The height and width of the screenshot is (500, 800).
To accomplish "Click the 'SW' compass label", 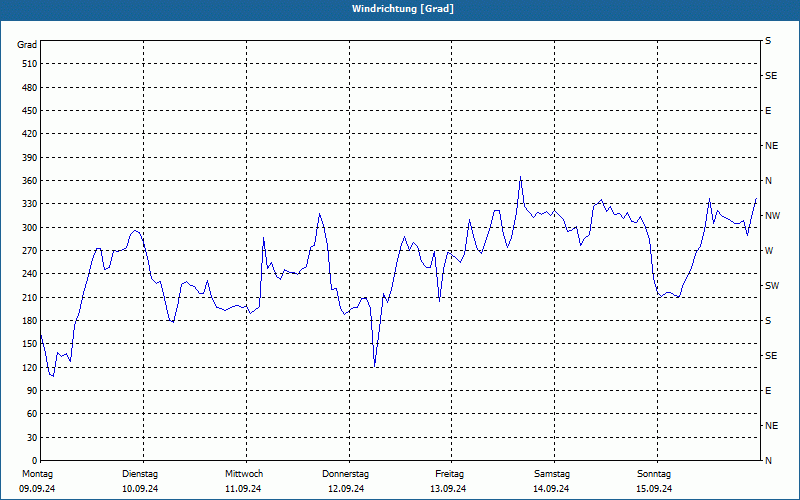I will pos(772,286).
